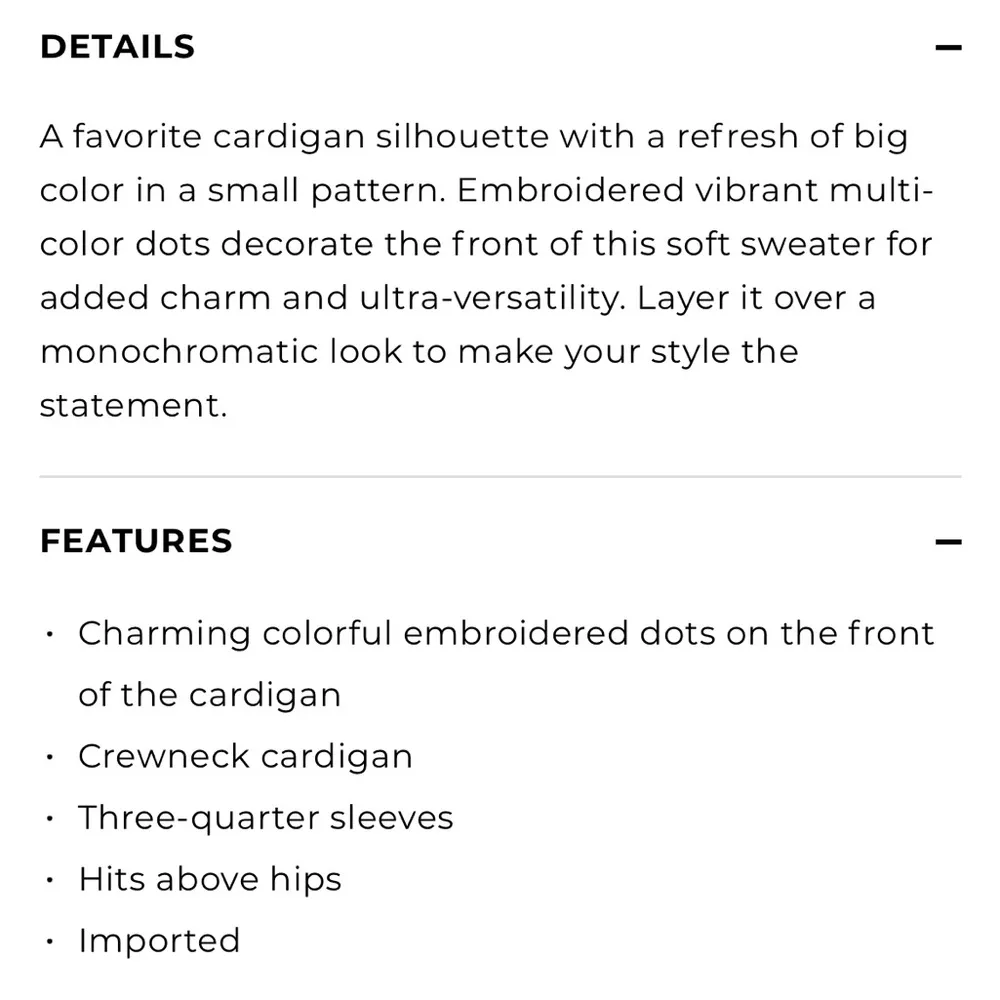1000x1000 pixels.
Task: Click the "of the cardigan" continuation line
Action: 210,695
